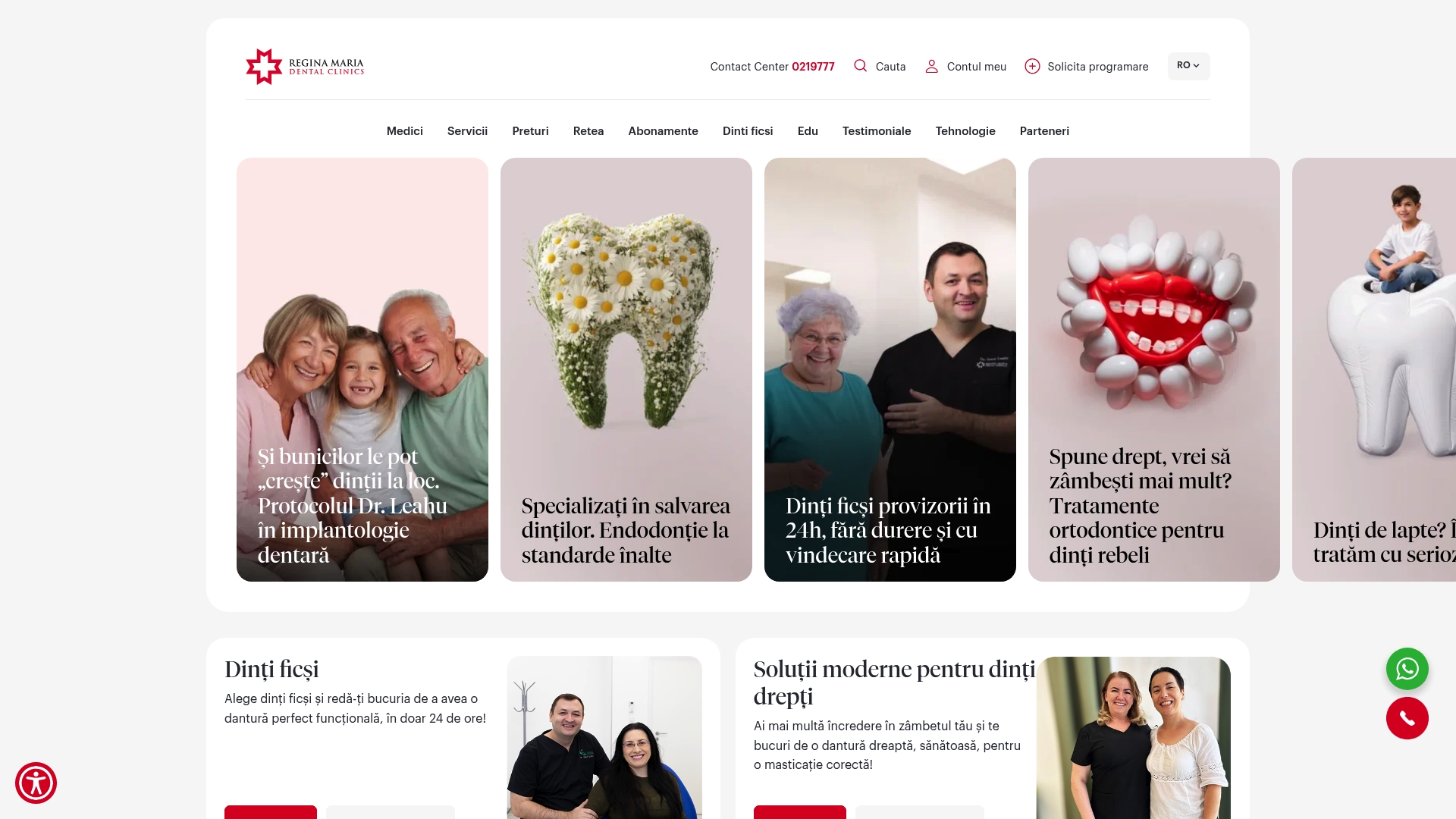Open the Servicii menu item
This screenshot has width=1456, height=819.
[x=467, y=131]
